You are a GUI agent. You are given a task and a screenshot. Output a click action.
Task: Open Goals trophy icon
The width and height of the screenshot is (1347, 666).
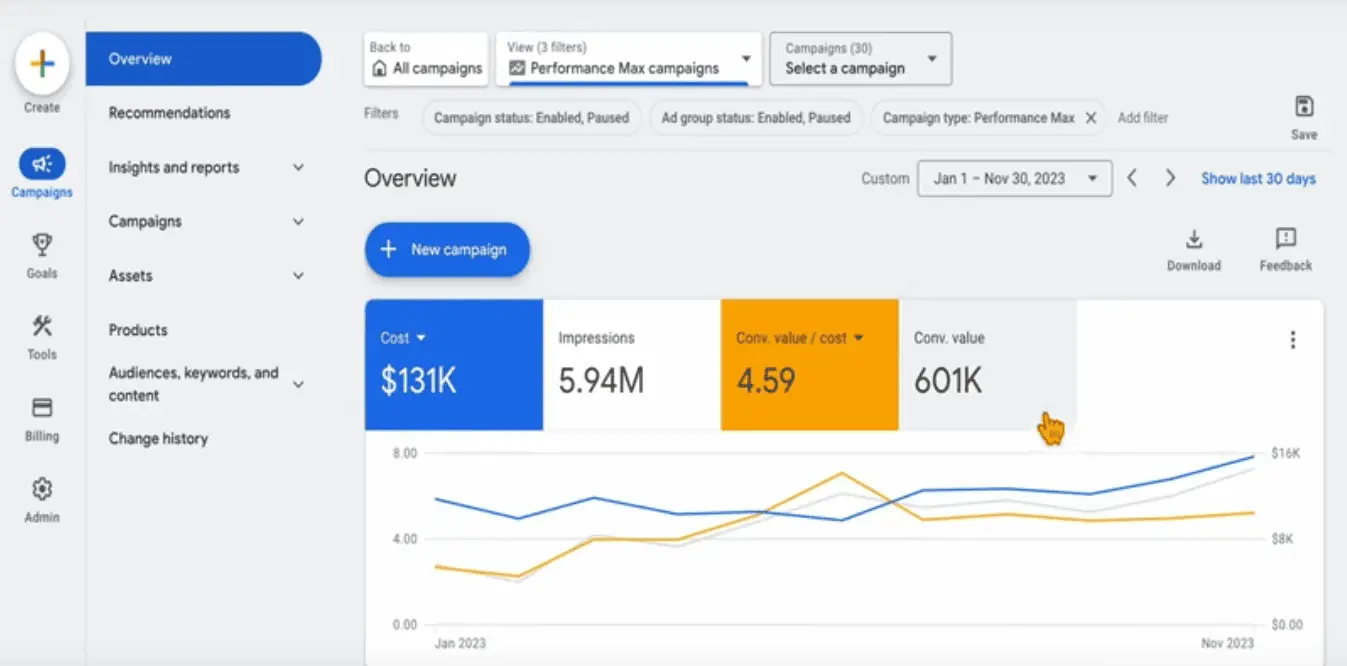tap(42, 245)
